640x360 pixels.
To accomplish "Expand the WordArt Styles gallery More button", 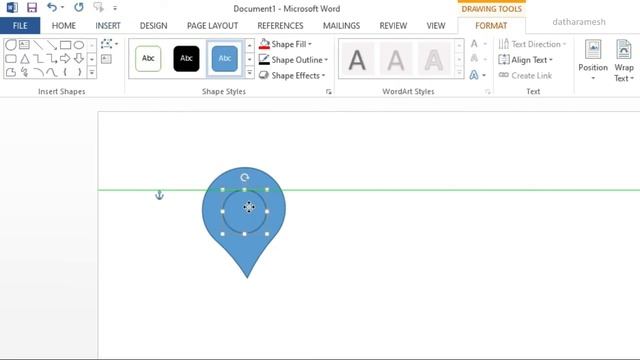I will [459, 73].
